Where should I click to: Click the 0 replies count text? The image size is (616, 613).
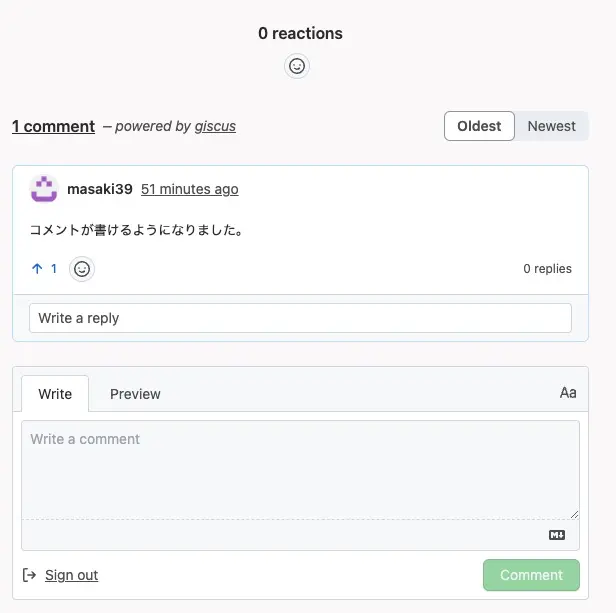point(547,269)
